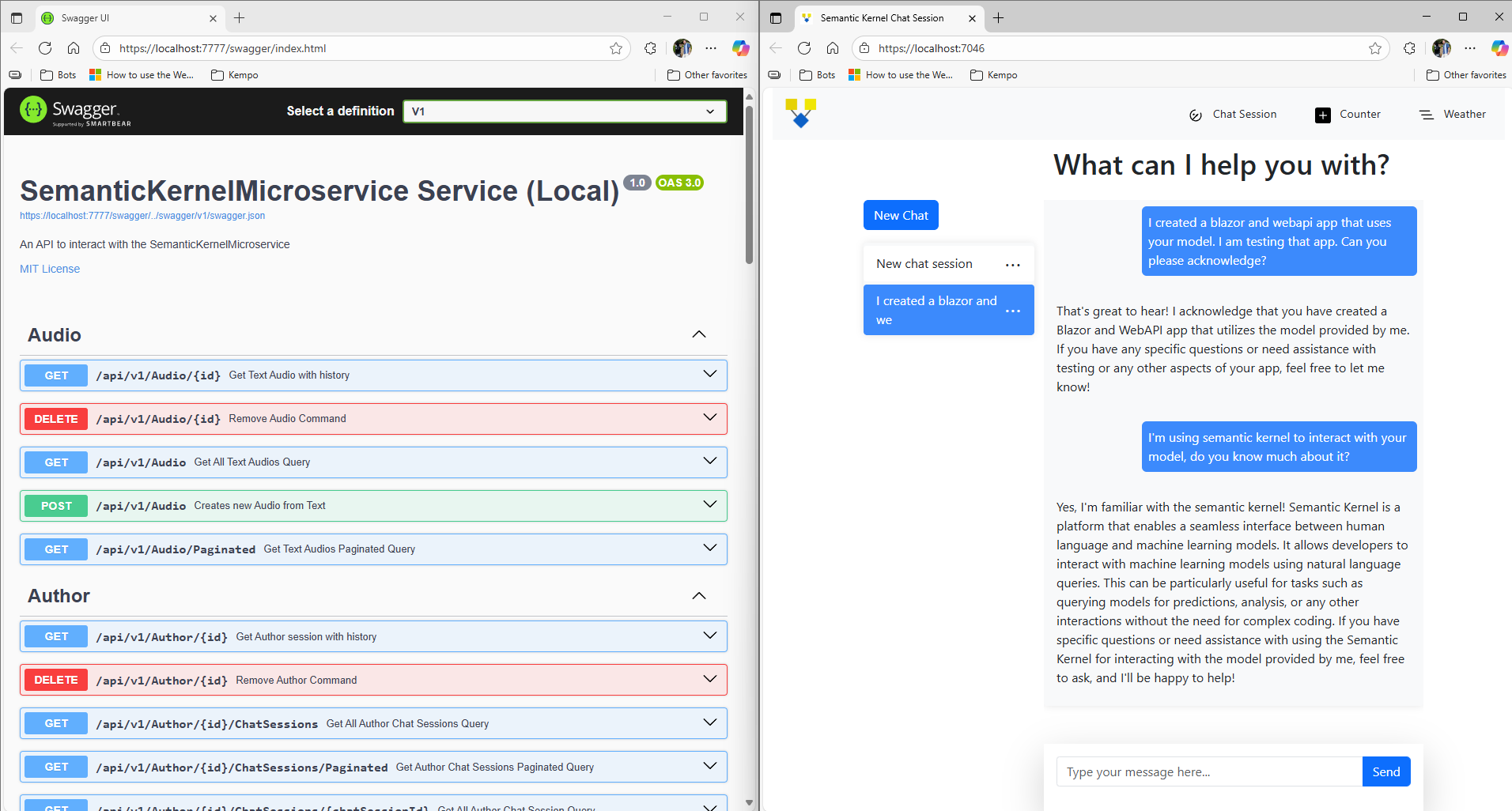Expand DELETE Remove Author Command chevron

coord(710,679)
